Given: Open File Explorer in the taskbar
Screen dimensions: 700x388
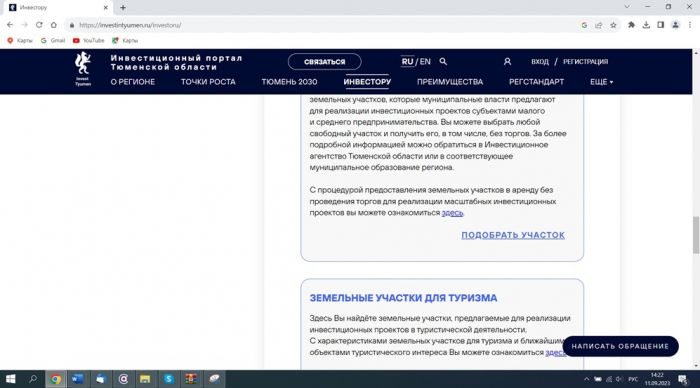Looking at the screenshot, I should [x=146, y=379].
